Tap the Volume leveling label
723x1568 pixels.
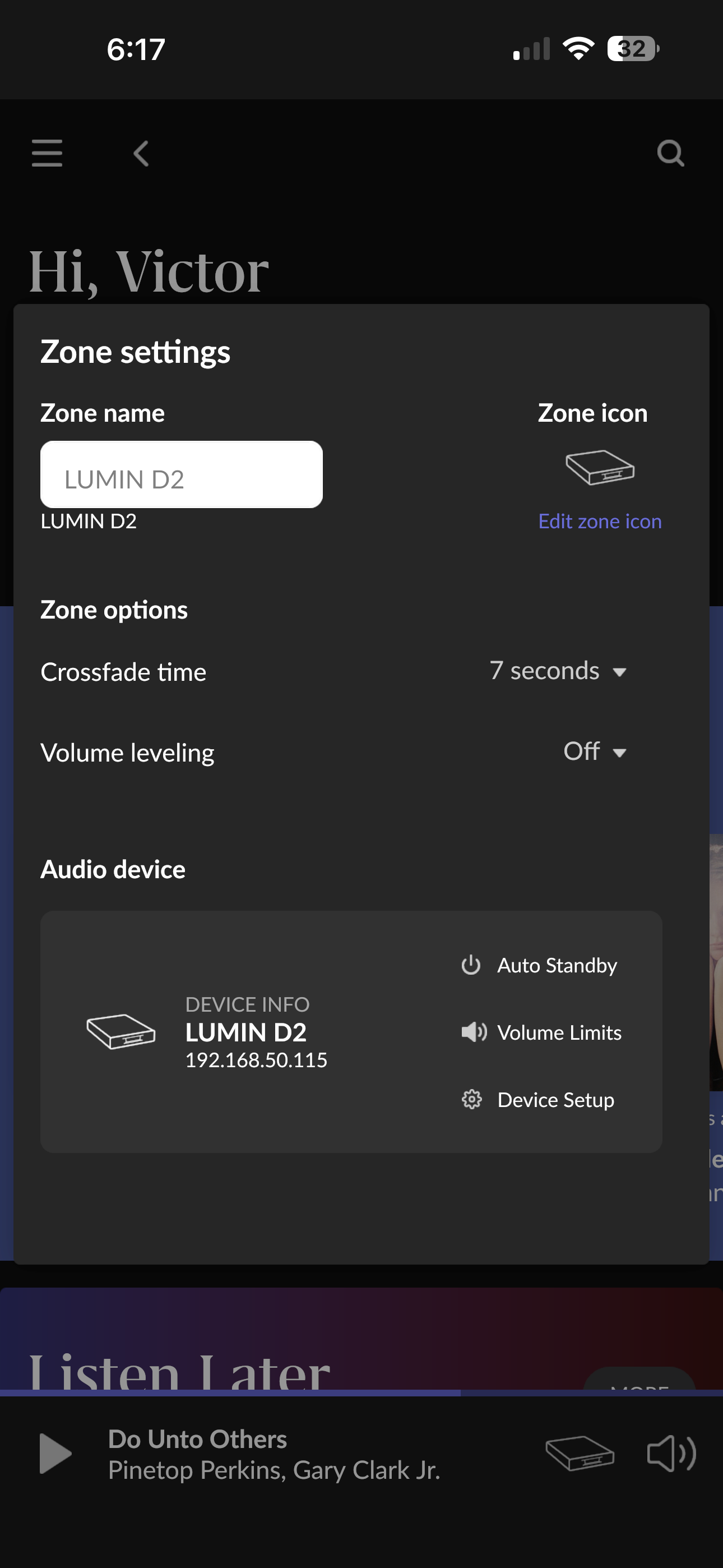point(128,753)
